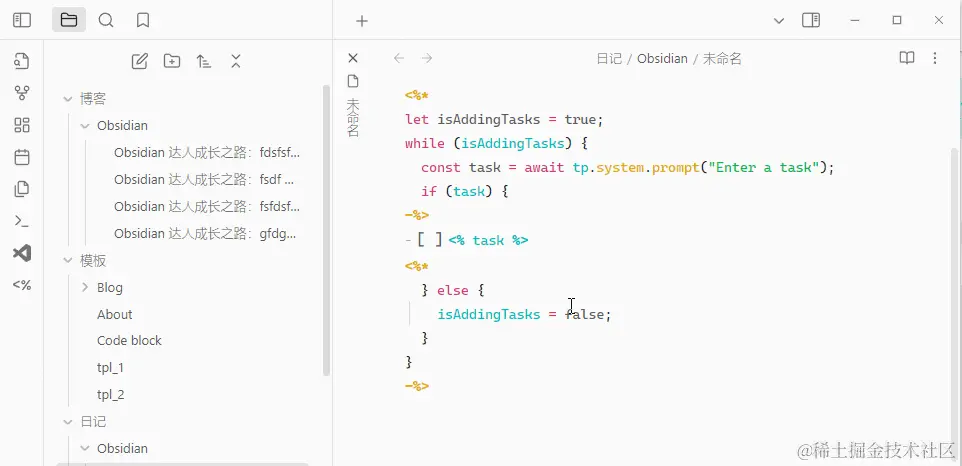Screen dimensions: 962x466
Task: Switch to reading view book icon
Action: [x=907, y=58]
